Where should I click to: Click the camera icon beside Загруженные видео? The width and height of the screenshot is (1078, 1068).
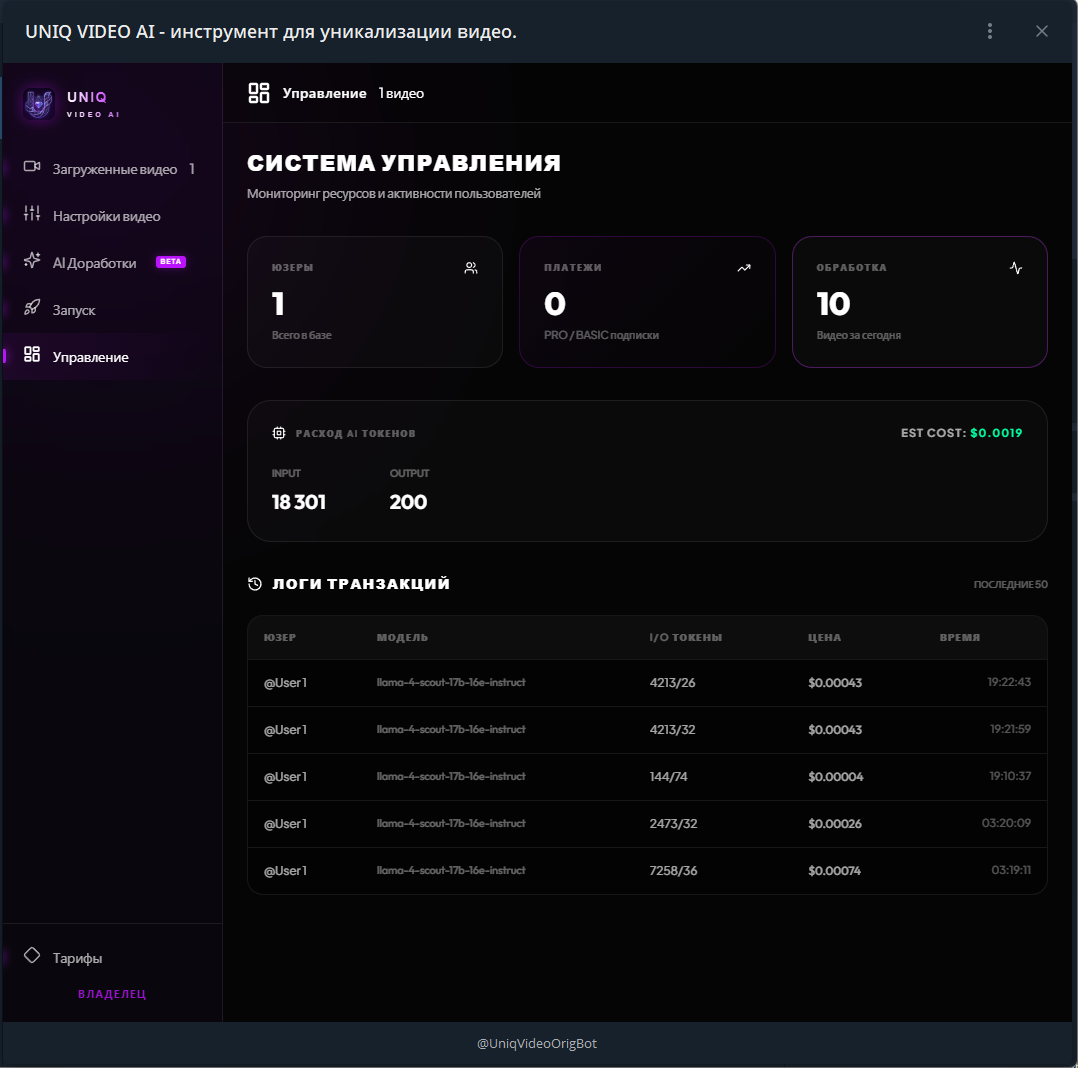[32, 167]
